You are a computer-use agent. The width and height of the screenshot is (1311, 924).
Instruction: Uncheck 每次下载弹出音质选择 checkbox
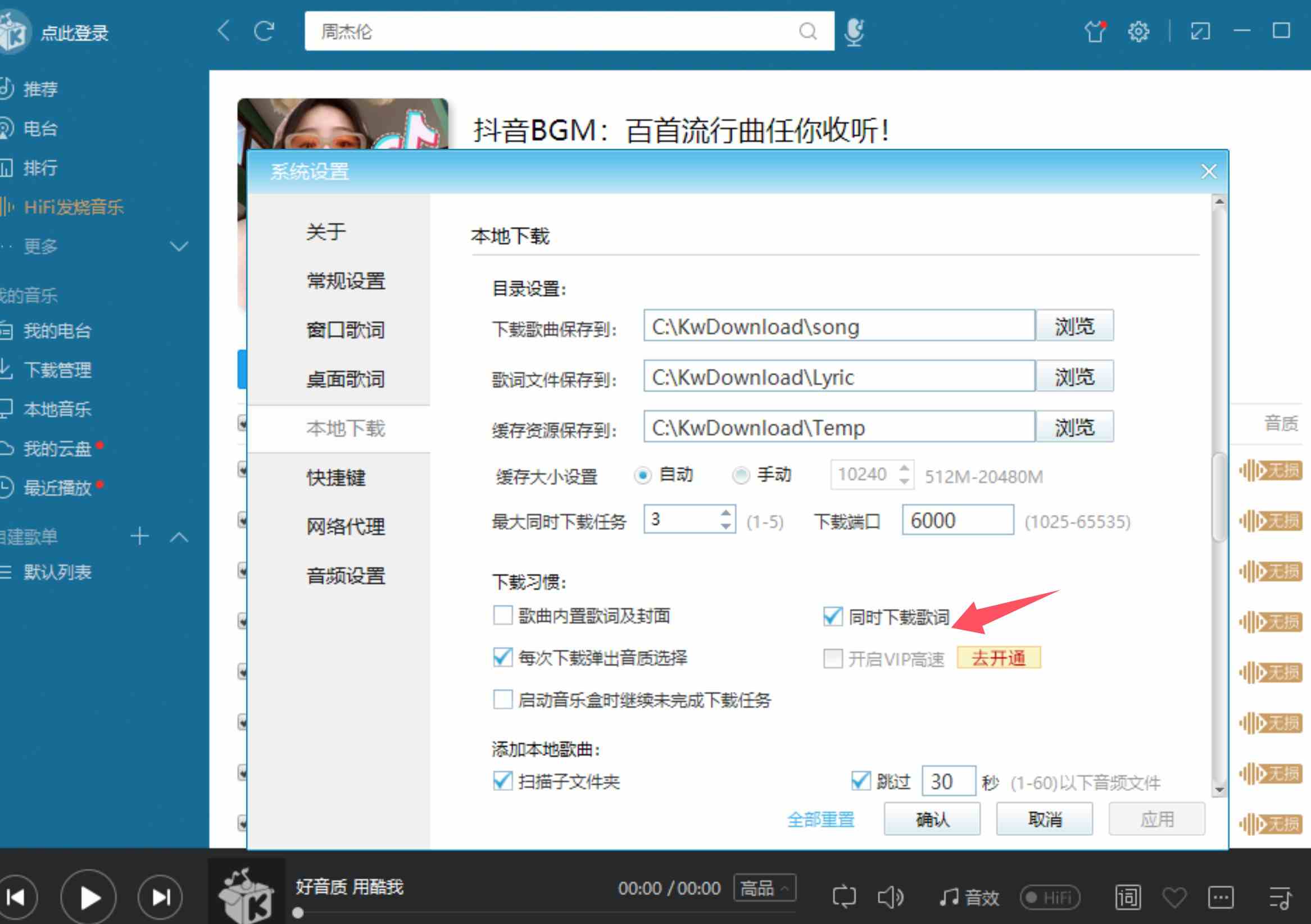coord(502,658)
